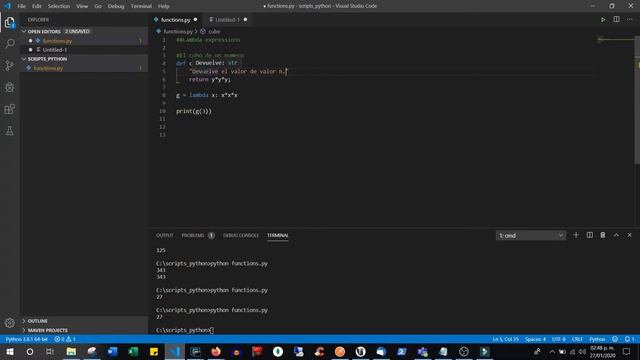Image resolution: width=640 pixels, height=360 pixels.
Task: Open Windows action center icon
Action: coord(627,352)
